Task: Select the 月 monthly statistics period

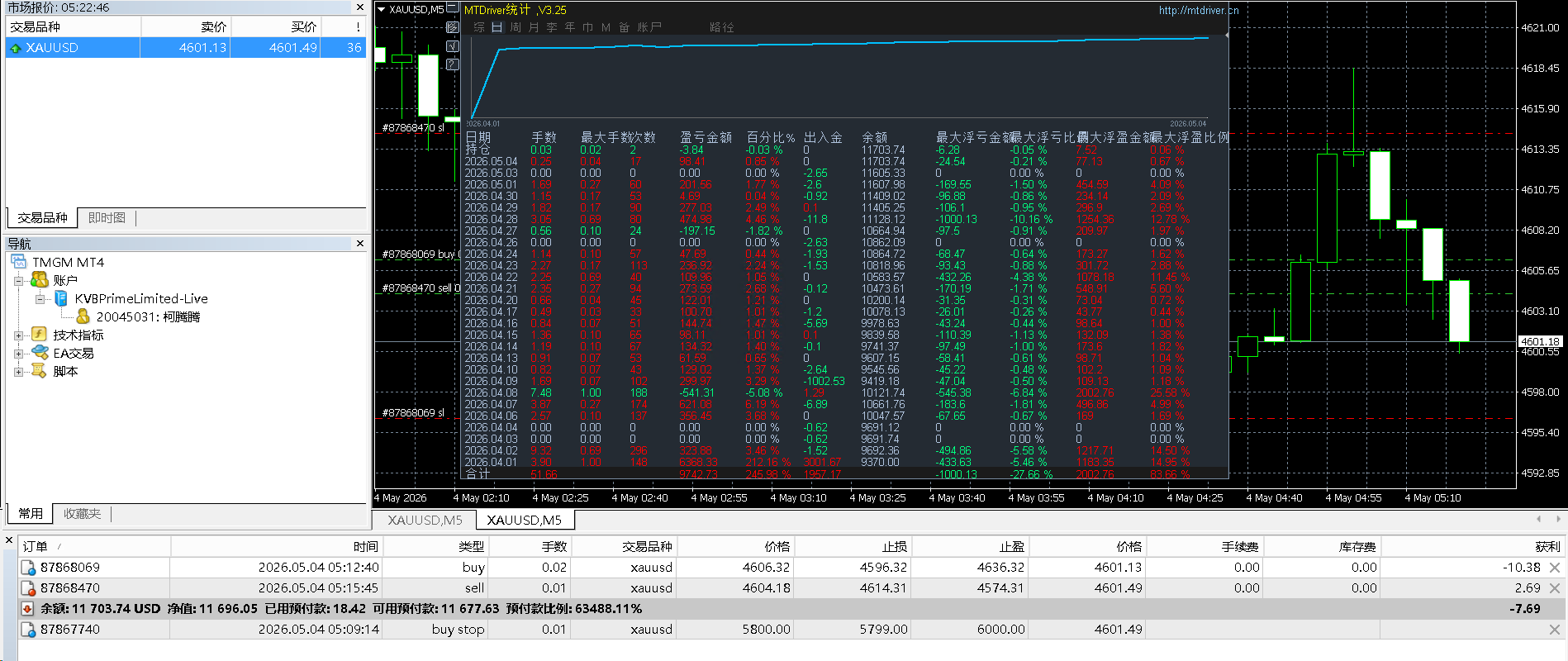Action: (534, 27)
